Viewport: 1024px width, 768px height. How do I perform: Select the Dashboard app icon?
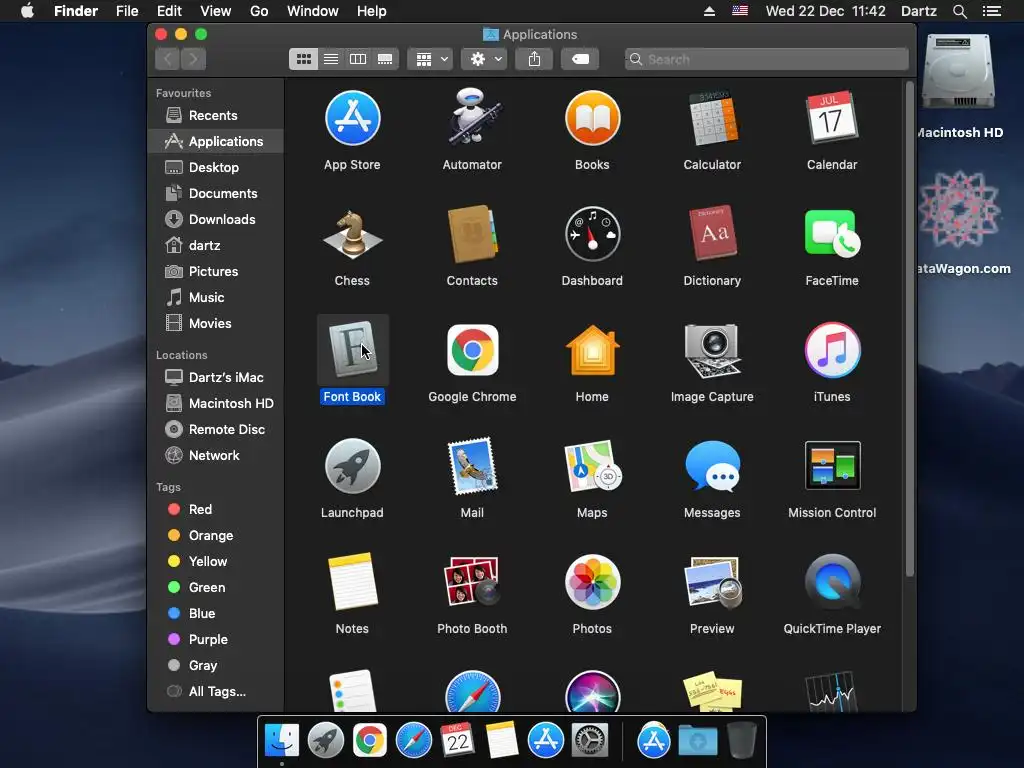point(592,234)
